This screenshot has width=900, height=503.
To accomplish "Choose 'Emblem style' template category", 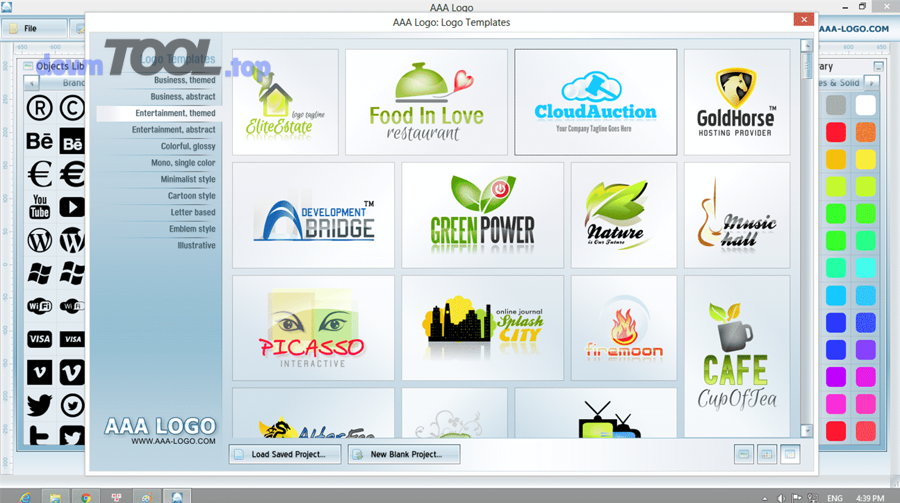I will [x=191, y=229].
